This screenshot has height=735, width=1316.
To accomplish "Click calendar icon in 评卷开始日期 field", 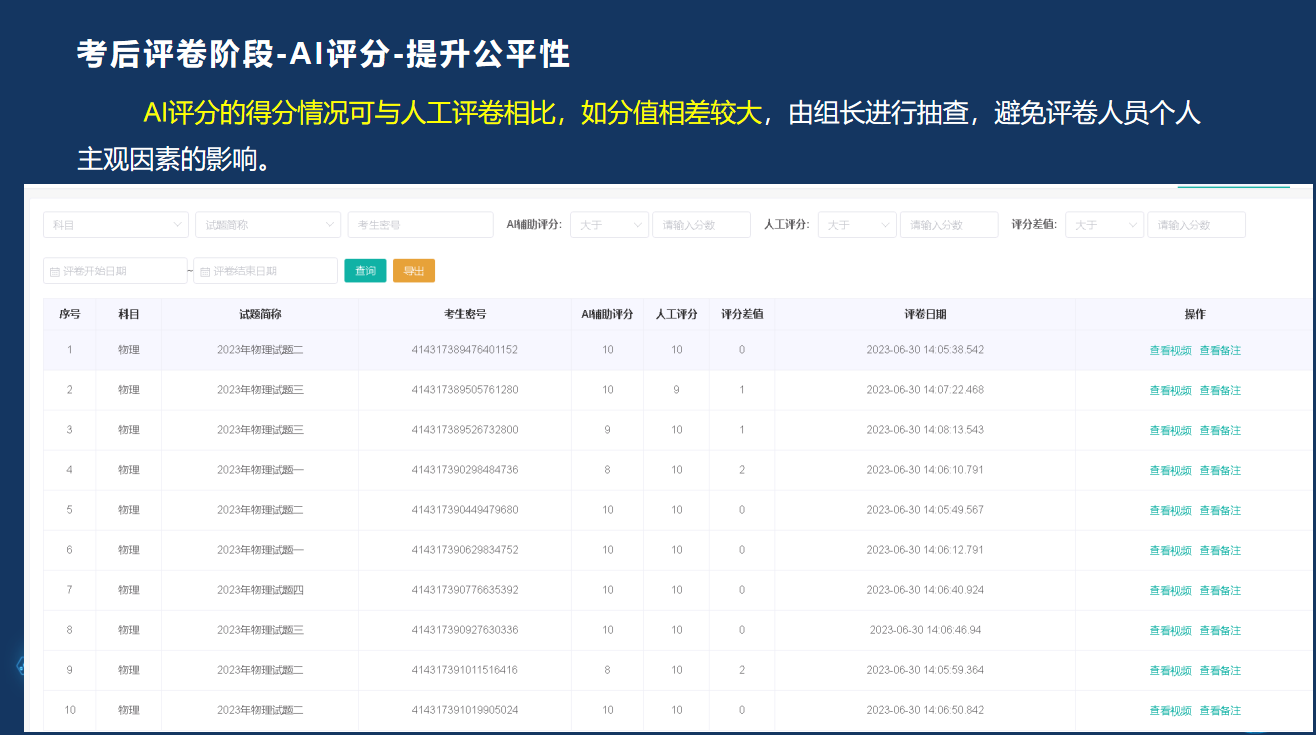I will click(55, 271).
